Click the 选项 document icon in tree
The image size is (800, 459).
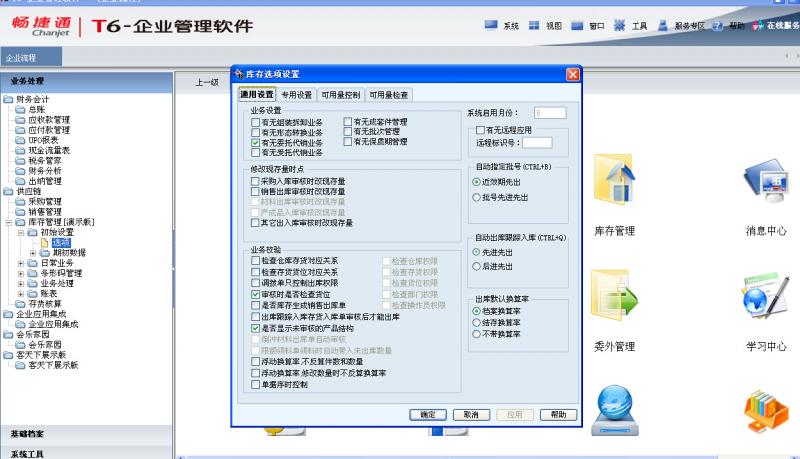point(44,243)
